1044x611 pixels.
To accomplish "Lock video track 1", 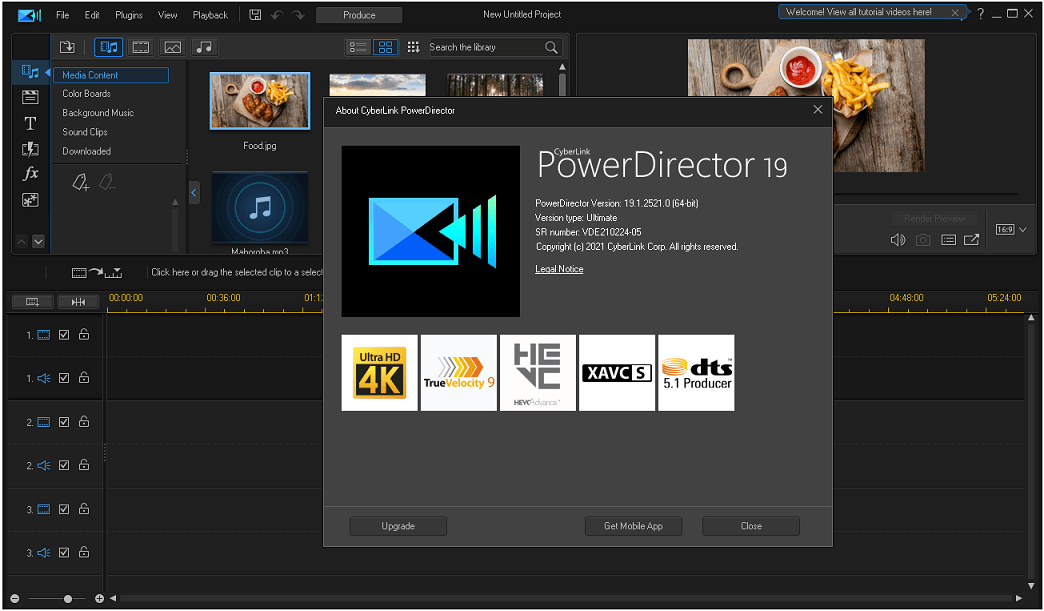I will click(84, 334).
